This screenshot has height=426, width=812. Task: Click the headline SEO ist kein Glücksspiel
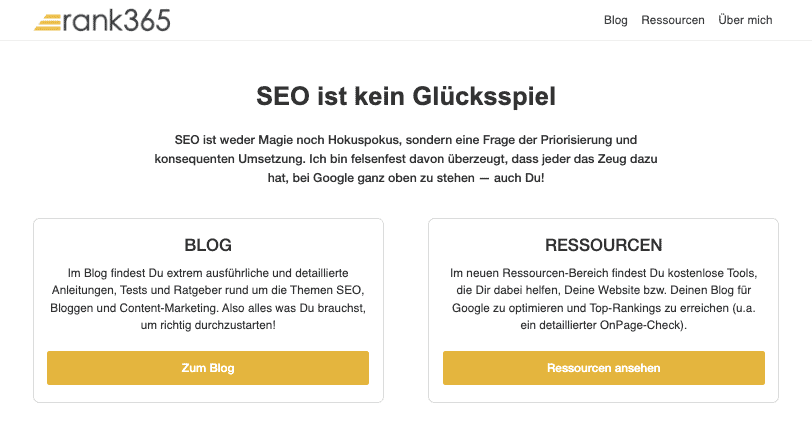point(406,96)
